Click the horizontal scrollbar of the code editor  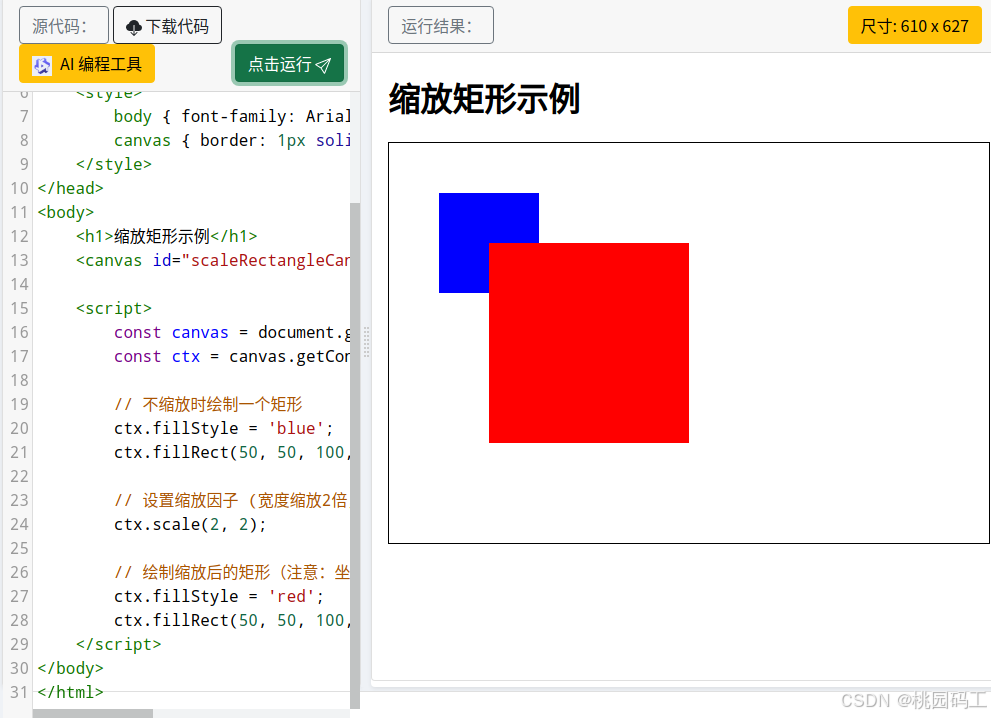(x=92, y=714)
